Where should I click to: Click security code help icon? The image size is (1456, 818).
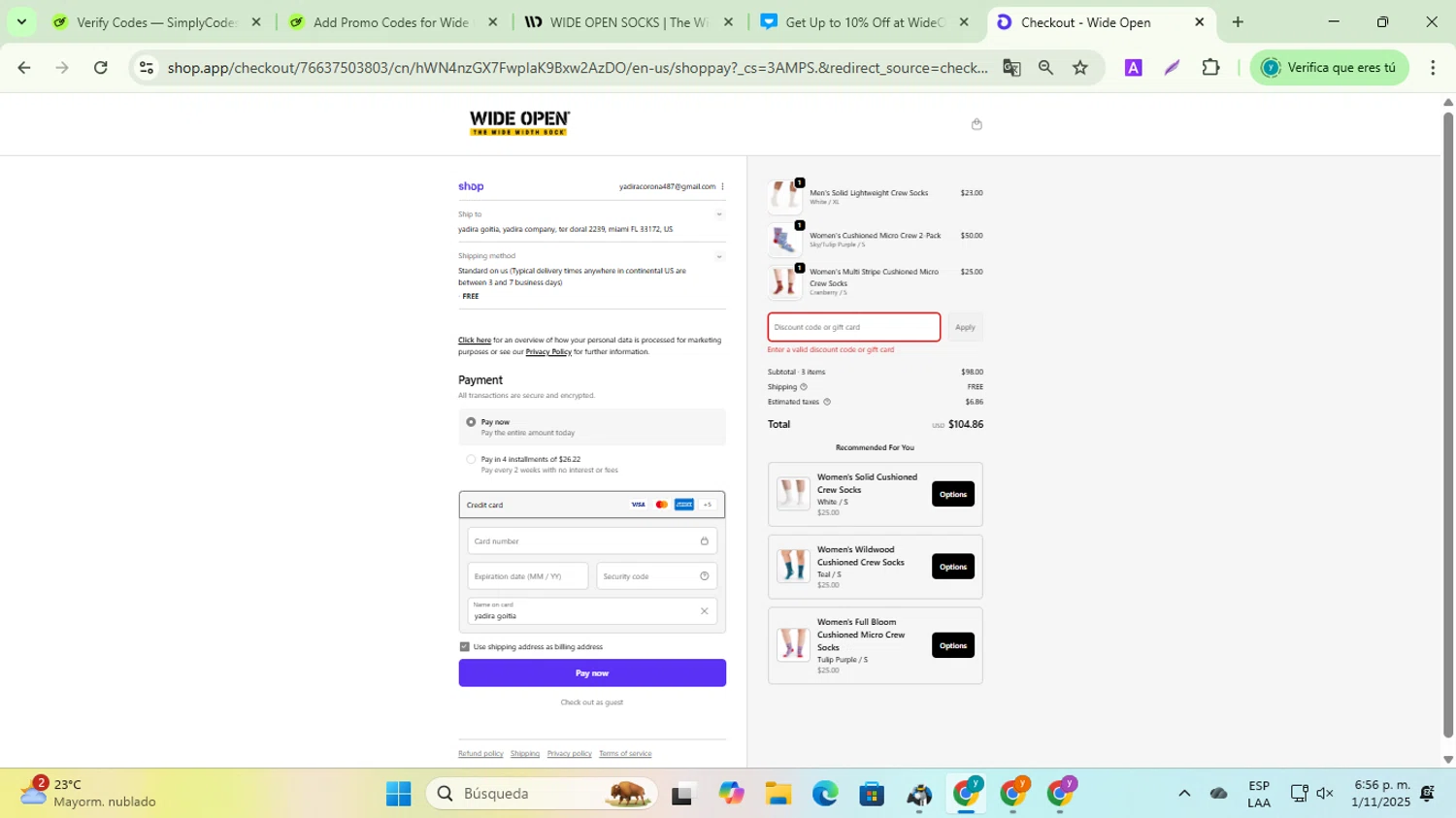[x=705, y=576]
